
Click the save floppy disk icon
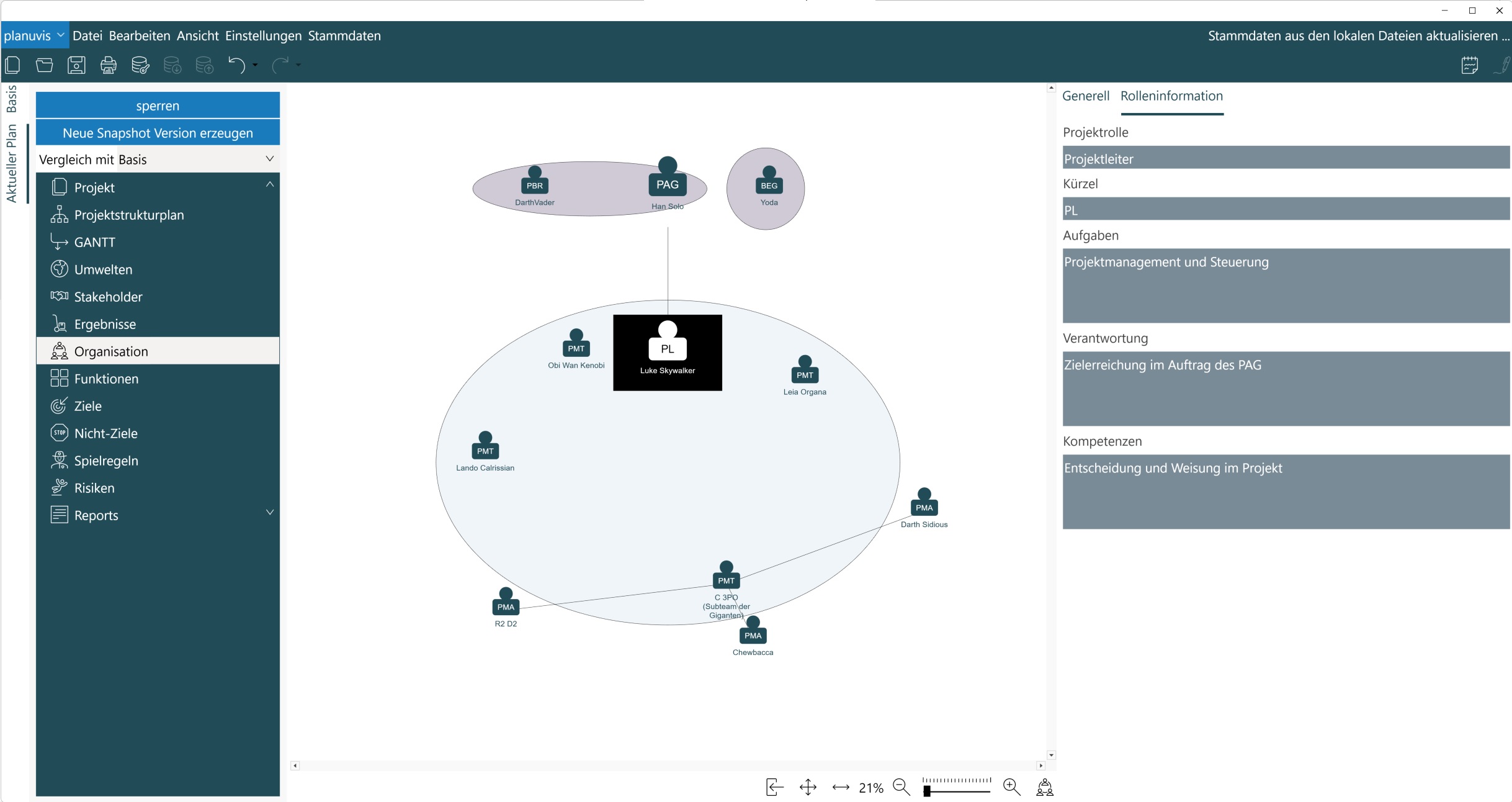coord(76,65)
